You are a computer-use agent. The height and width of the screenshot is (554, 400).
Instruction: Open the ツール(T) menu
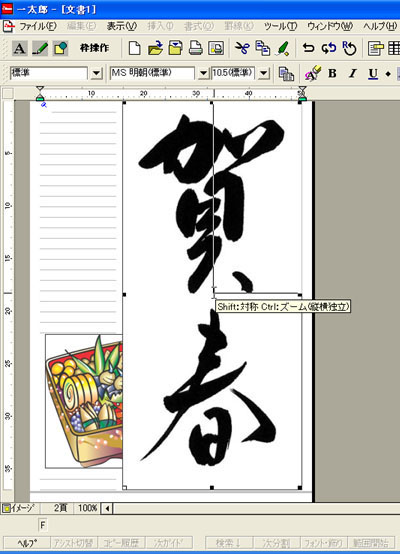point(281,26)
